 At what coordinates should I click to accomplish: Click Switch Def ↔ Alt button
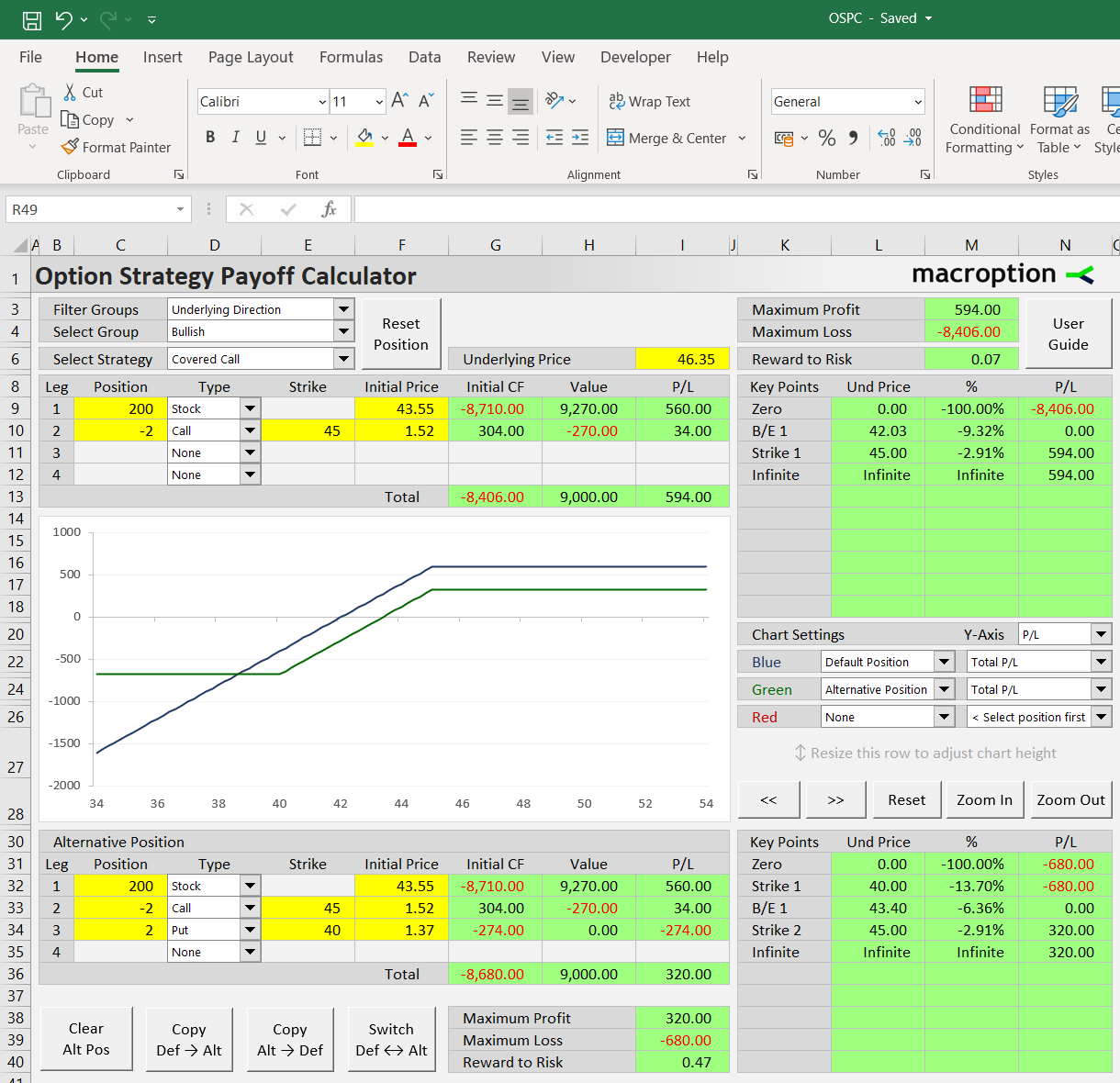pos(391,1039)
